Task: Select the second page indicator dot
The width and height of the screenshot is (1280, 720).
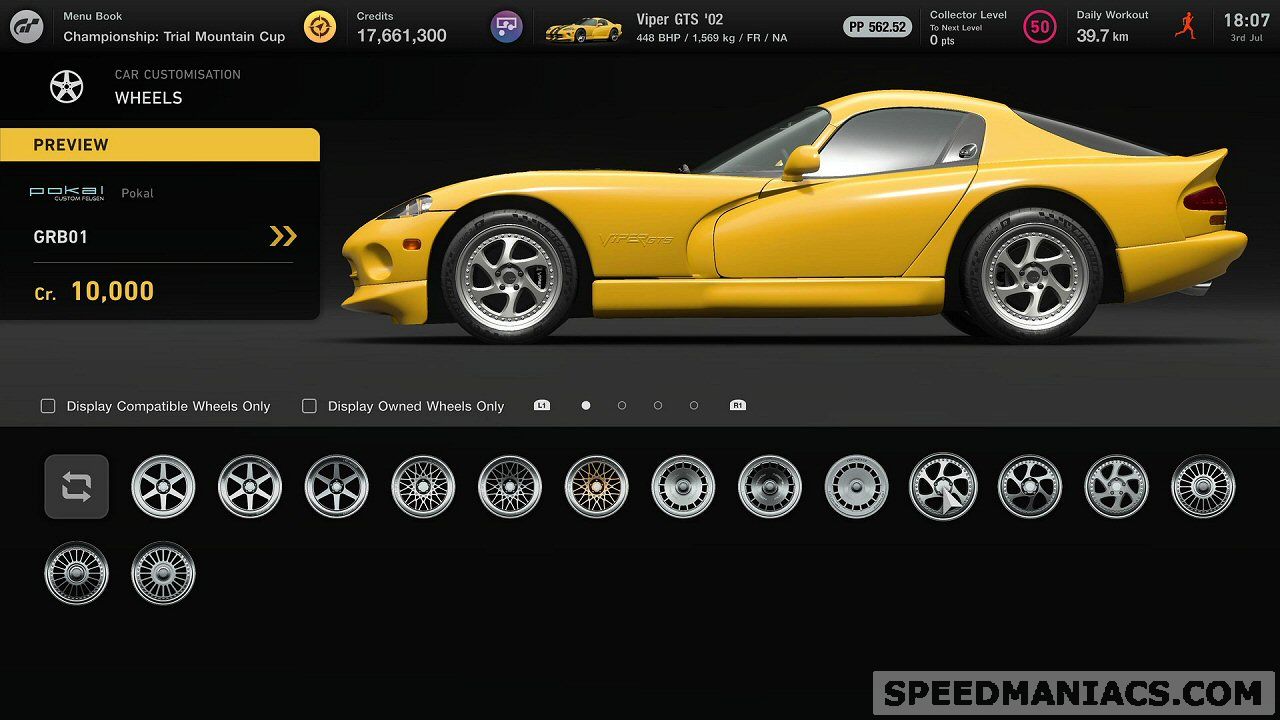Action: click(x=622, y=406)
